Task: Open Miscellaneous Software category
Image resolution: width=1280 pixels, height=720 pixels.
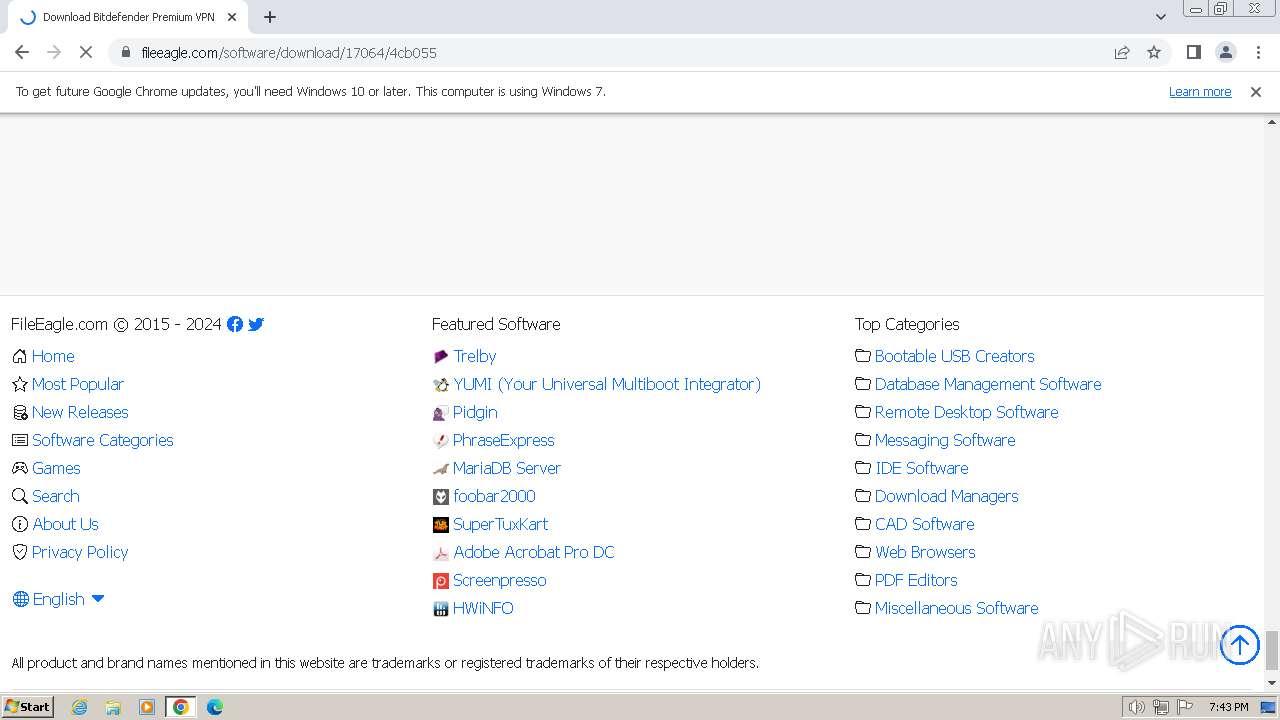Action: pos(957,608)
